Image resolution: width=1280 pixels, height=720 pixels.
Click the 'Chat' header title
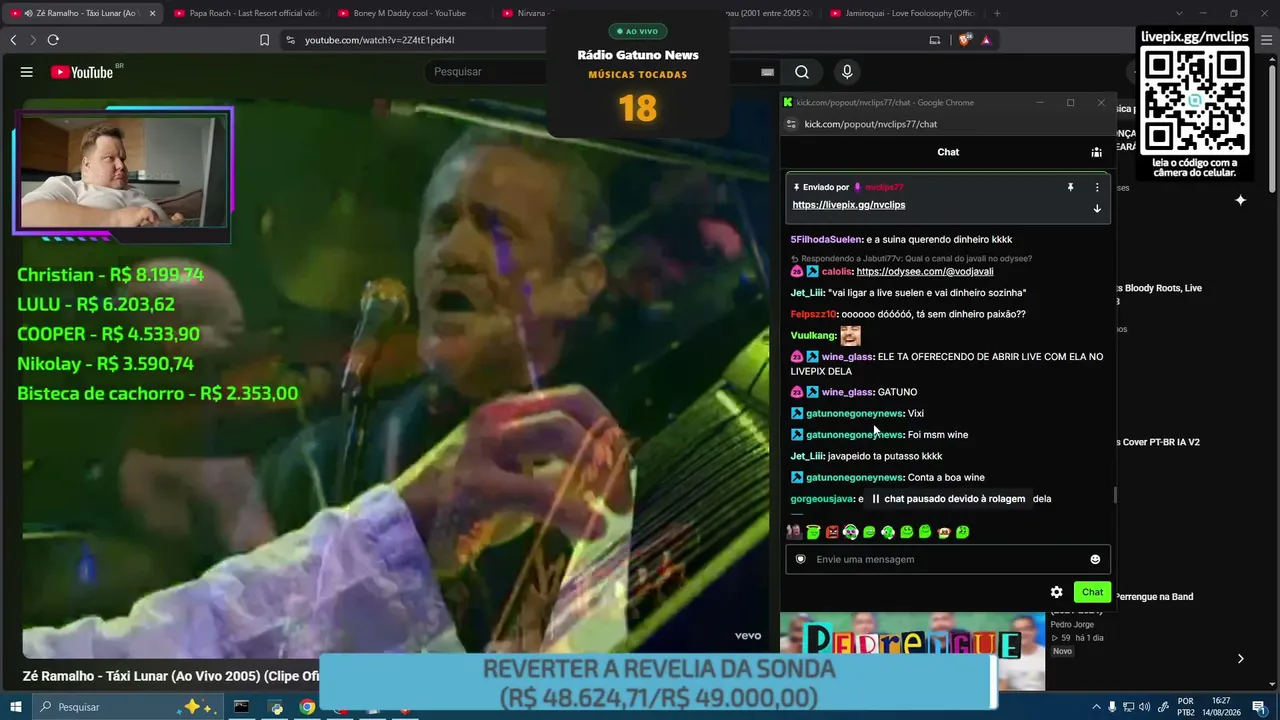tap(948, 152)
